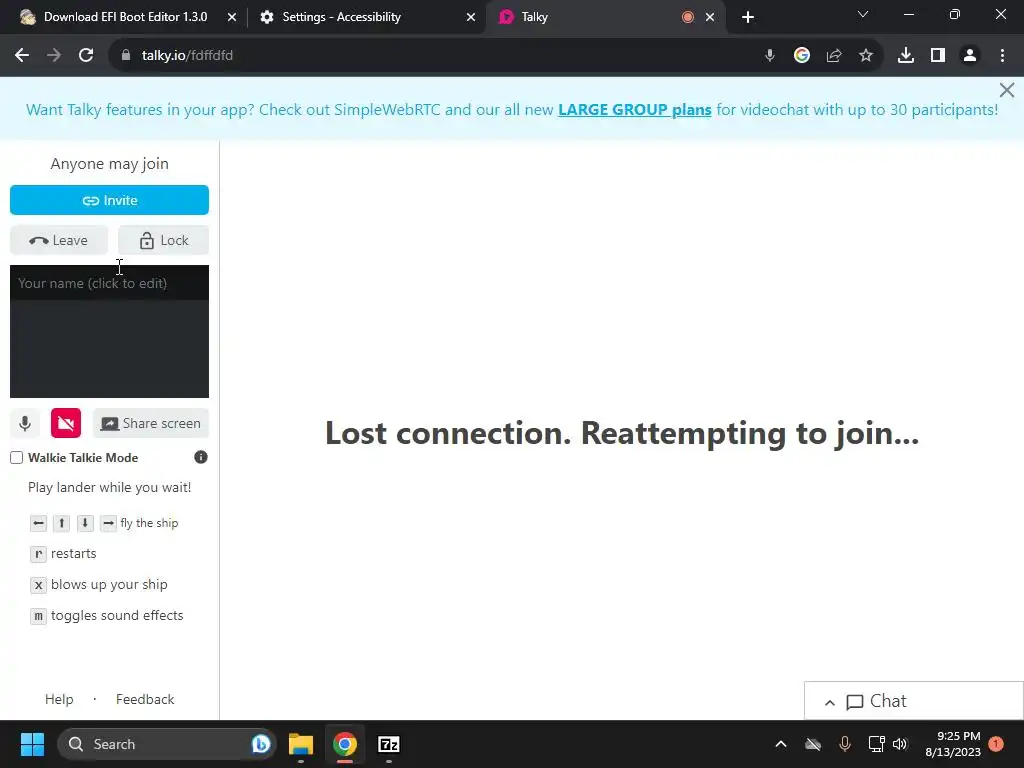Click the taskbar Search box

167,744
